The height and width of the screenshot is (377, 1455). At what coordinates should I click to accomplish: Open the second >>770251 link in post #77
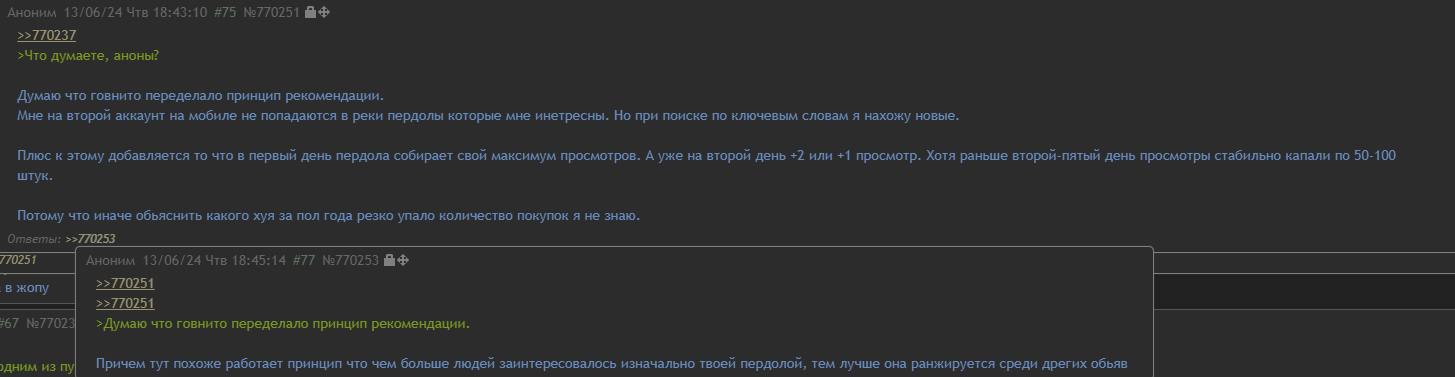(x=125, y=304)
